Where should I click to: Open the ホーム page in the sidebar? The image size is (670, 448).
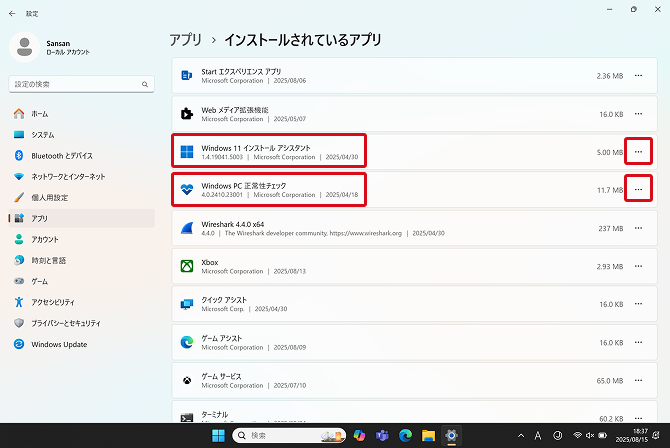[40, 113]
